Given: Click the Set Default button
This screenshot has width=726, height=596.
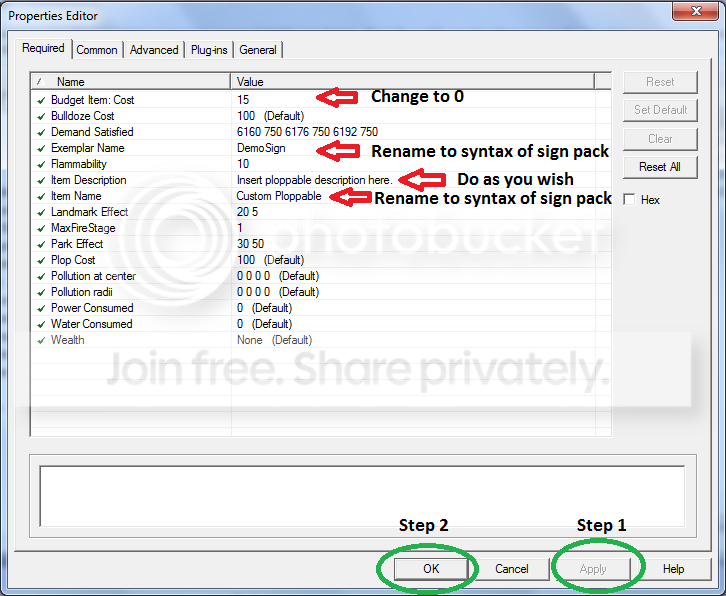Looking at the screenshot, I should point(660,110).
